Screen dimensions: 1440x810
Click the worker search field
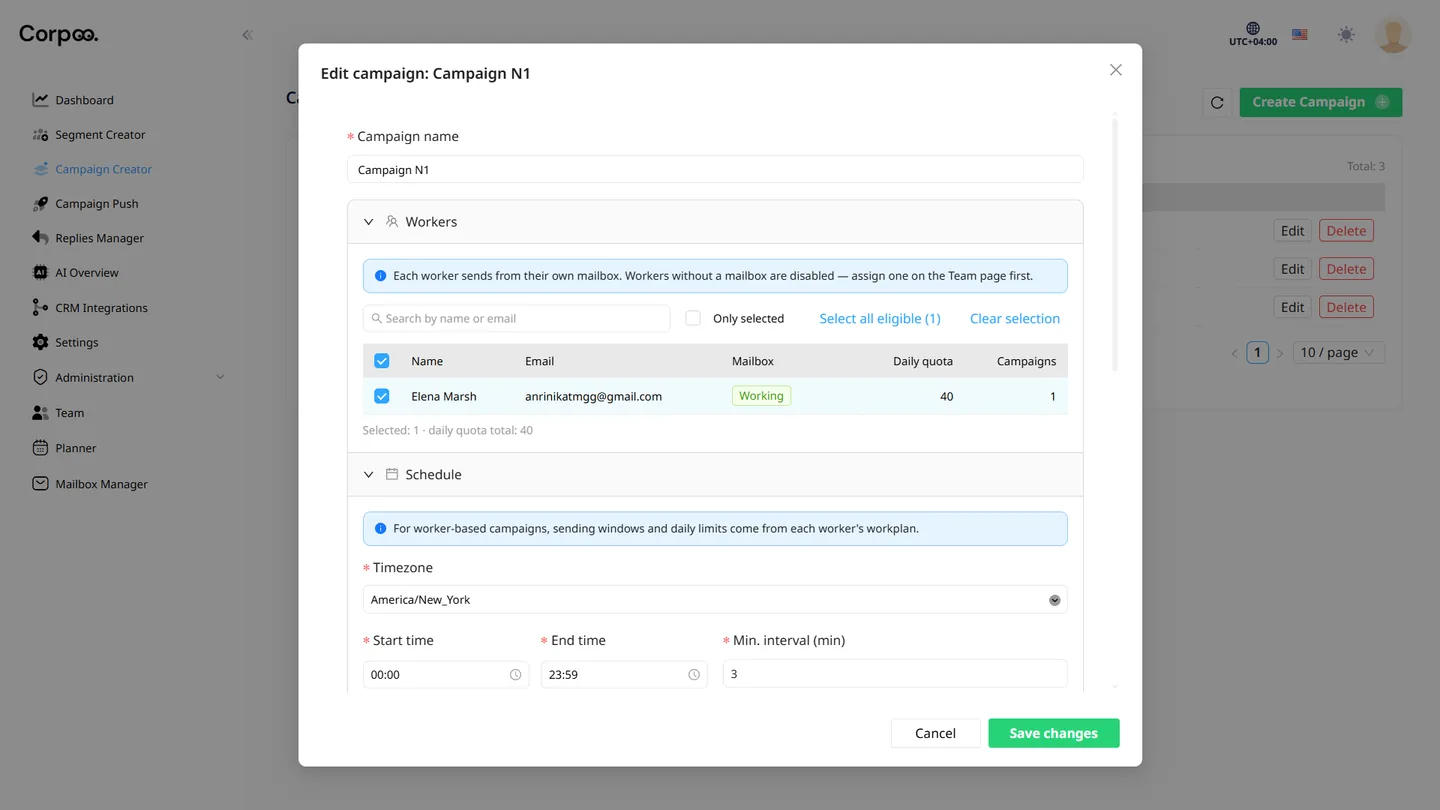[x=516, y=318]
